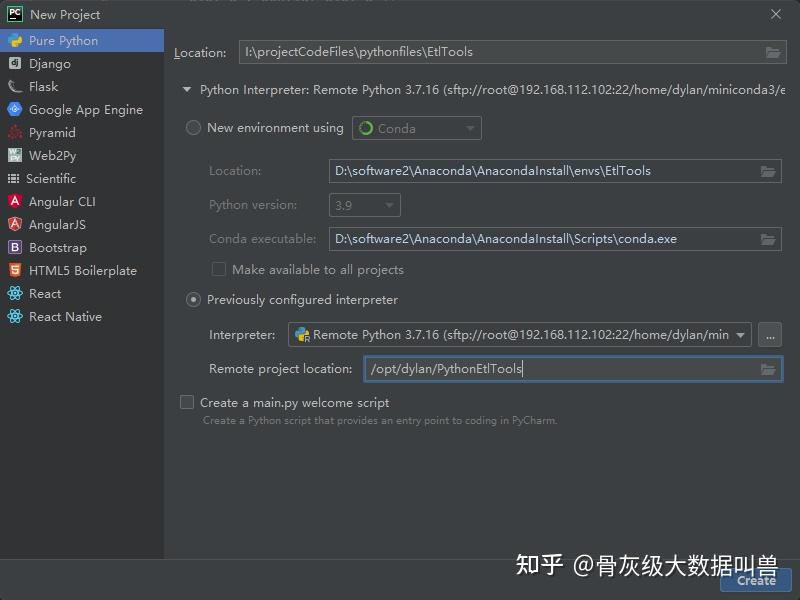Enable Make available to all projects
The image size is (800, 600).
[217, 269]
